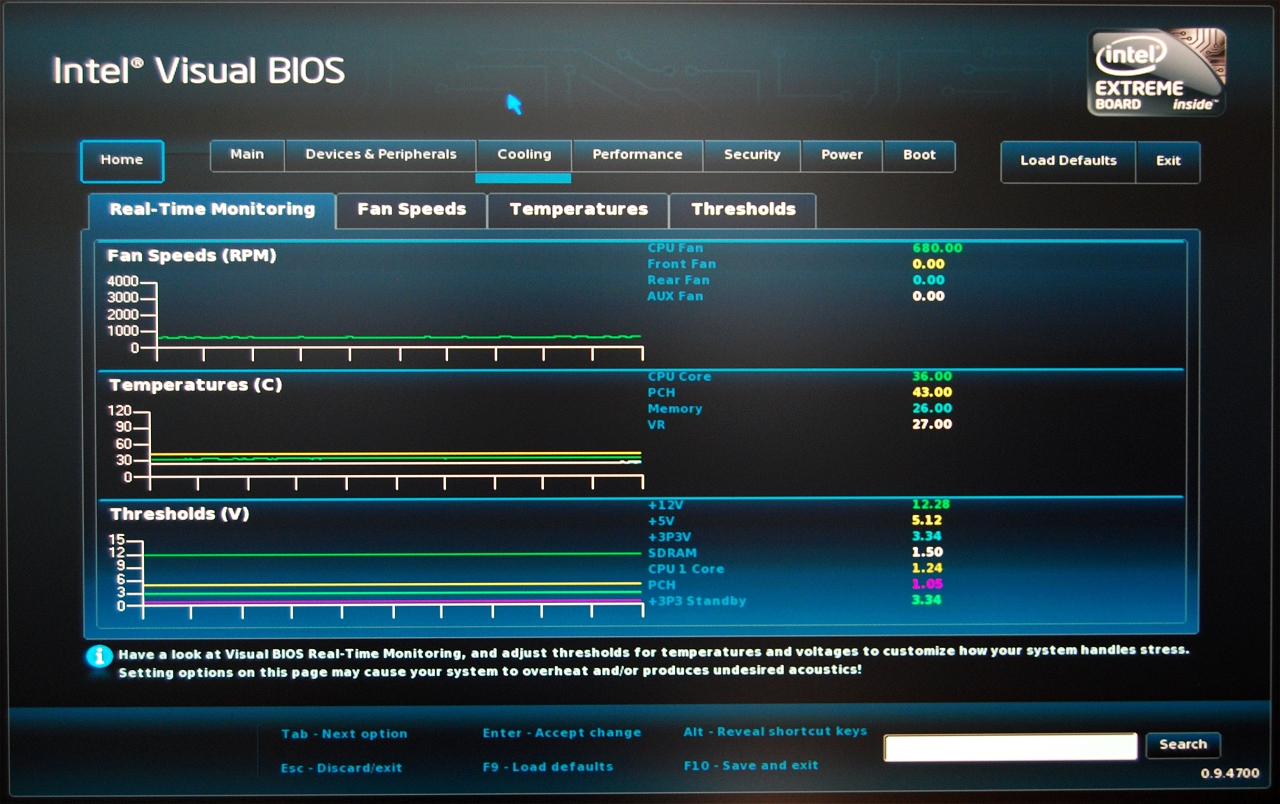
Task: Open the Home screen
Action: 121,160
